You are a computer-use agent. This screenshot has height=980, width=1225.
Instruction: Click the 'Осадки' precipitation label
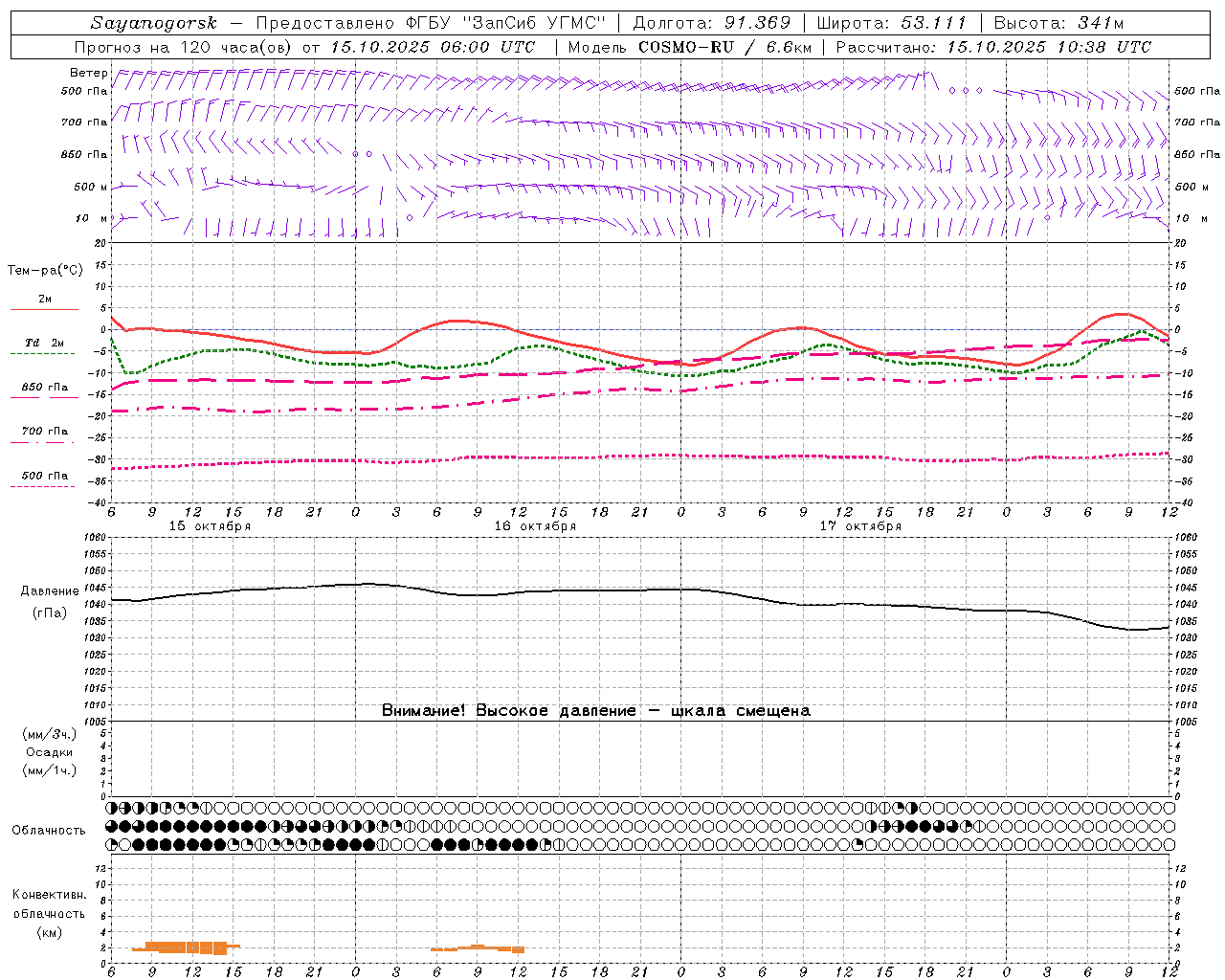tap(50, 752)
